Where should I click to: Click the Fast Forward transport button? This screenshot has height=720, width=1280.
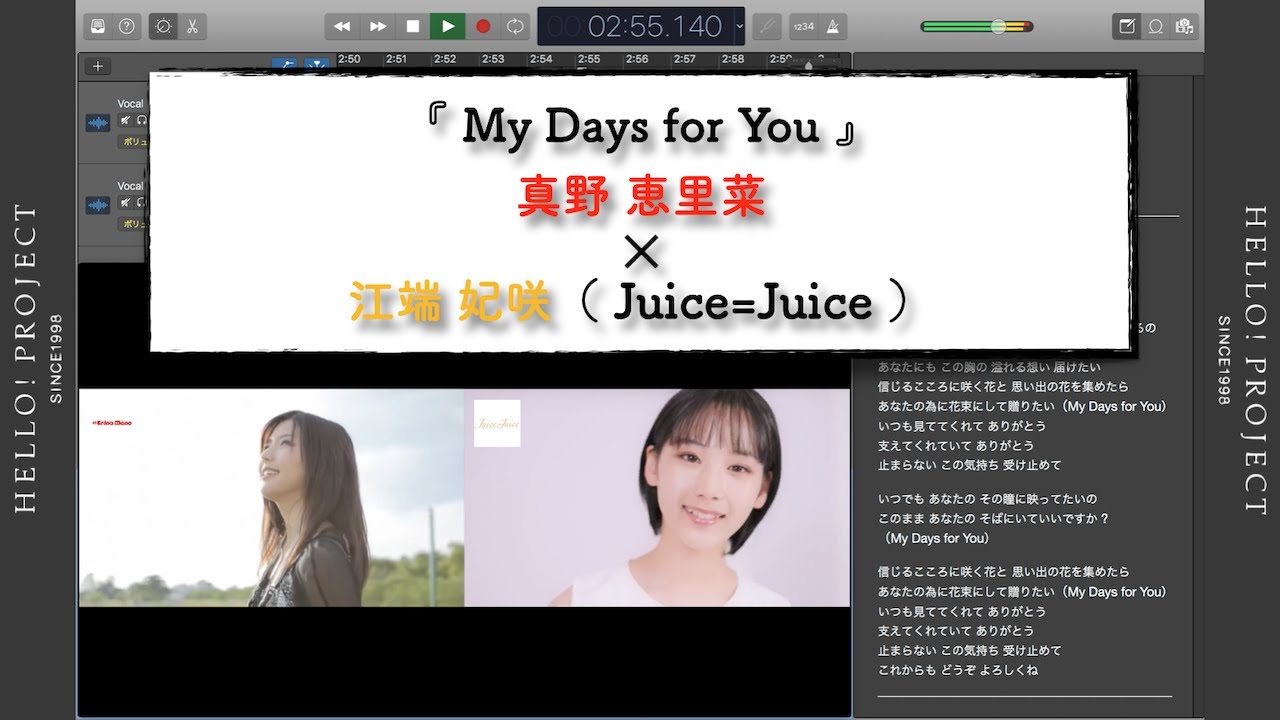coord(378,26)
